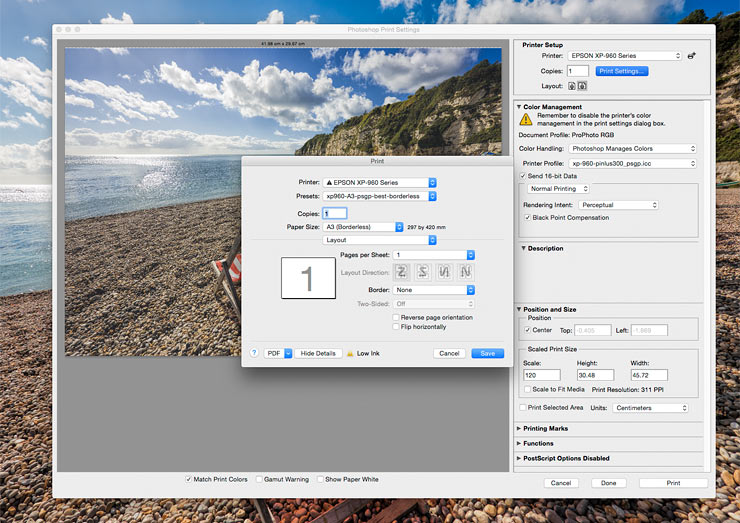Enable Gamut Warning checkbox
The image size is (740, 523).
click(x=259, y=479)
